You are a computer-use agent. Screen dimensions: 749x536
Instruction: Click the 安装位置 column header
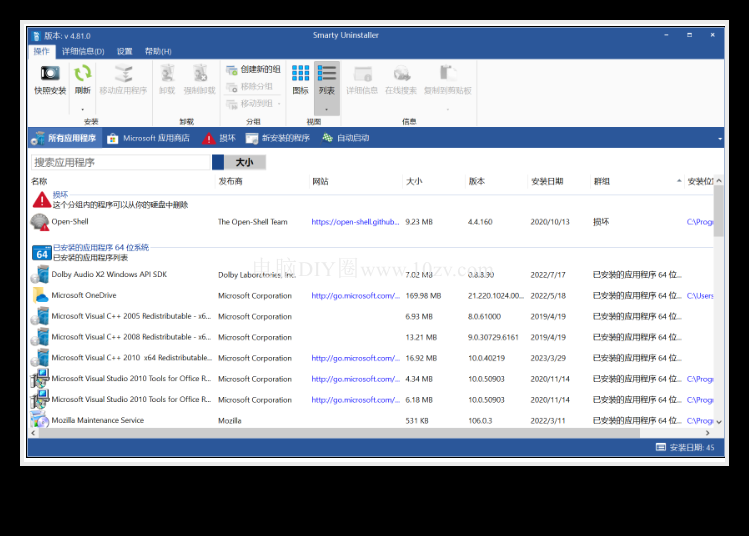pos(700,182)
